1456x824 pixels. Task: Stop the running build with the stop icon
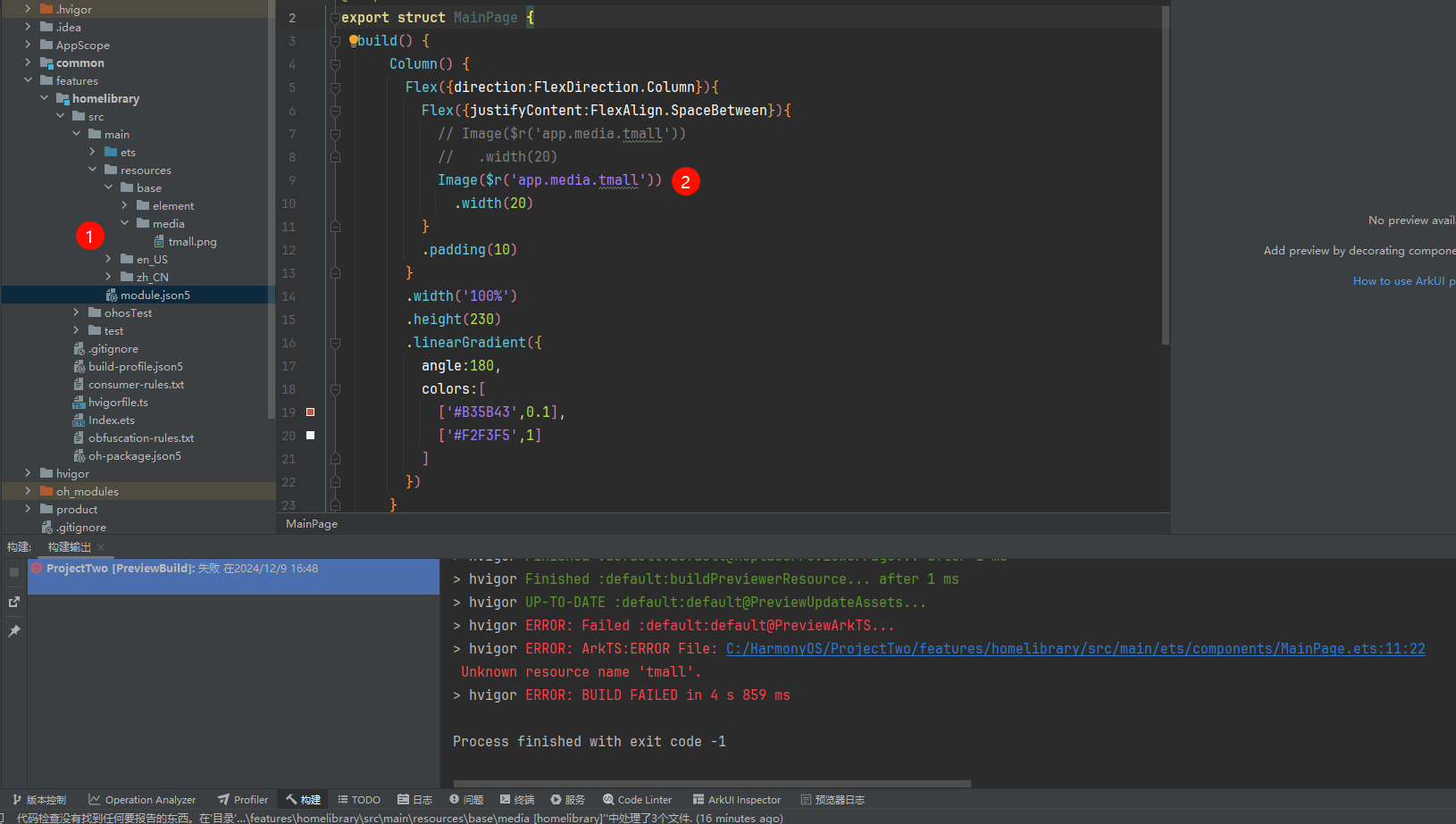[14, 572]
